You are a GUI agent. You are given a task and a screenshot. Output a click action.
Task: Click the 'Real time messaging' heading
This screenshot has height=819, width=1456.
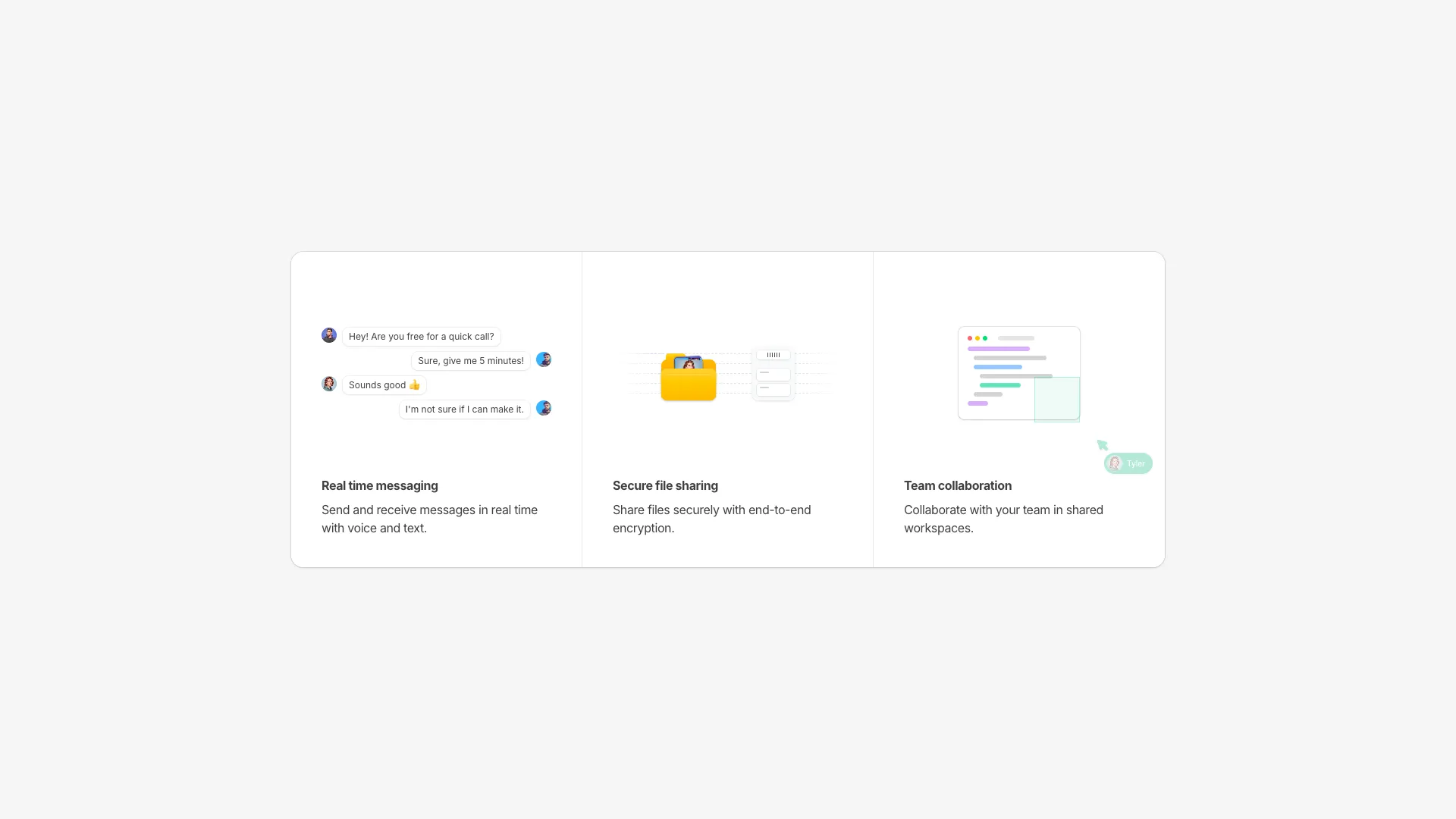point(379,485)
